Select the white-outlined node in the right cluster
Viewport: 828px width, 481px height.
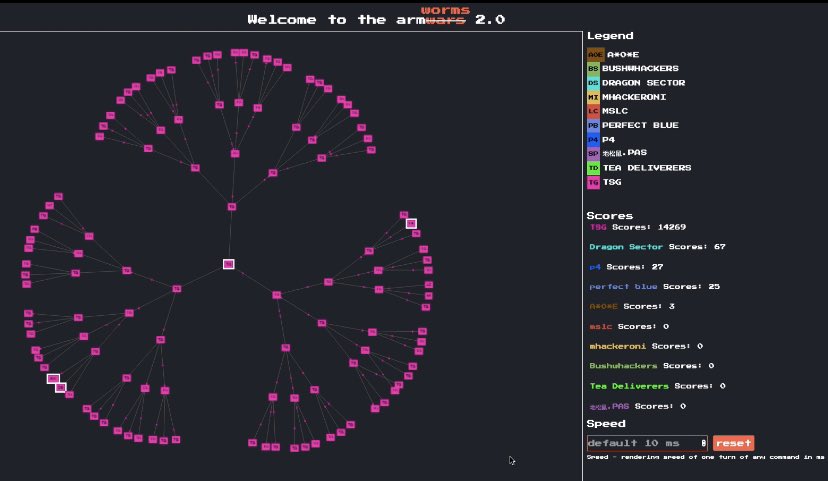click(411, 223)
